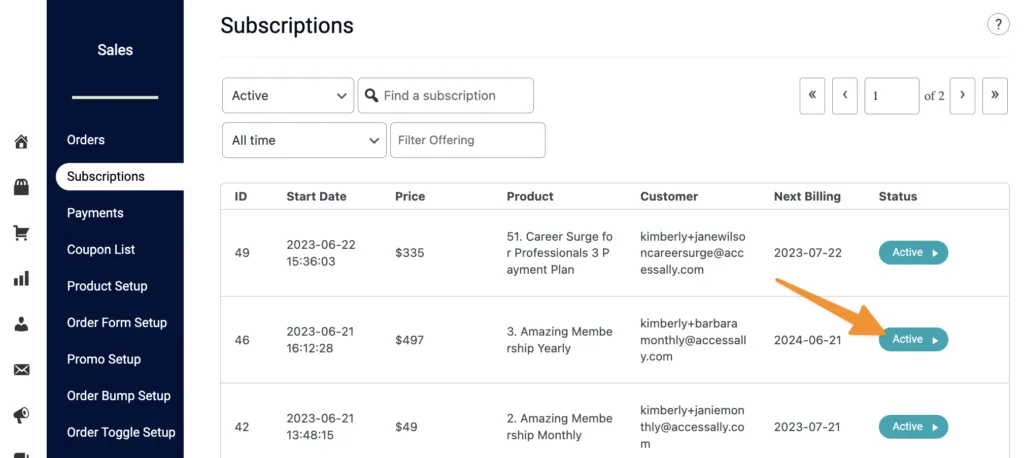Open the store icon in left rail
This screenshot has height=458, width=1024.
pyautogui.click(x=21, y=187)
